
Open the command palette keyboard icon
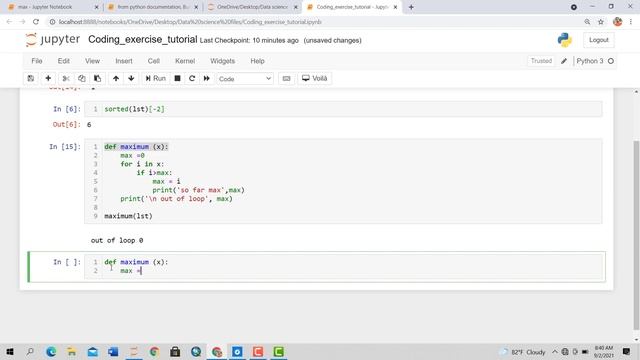[x=286, y=78]
